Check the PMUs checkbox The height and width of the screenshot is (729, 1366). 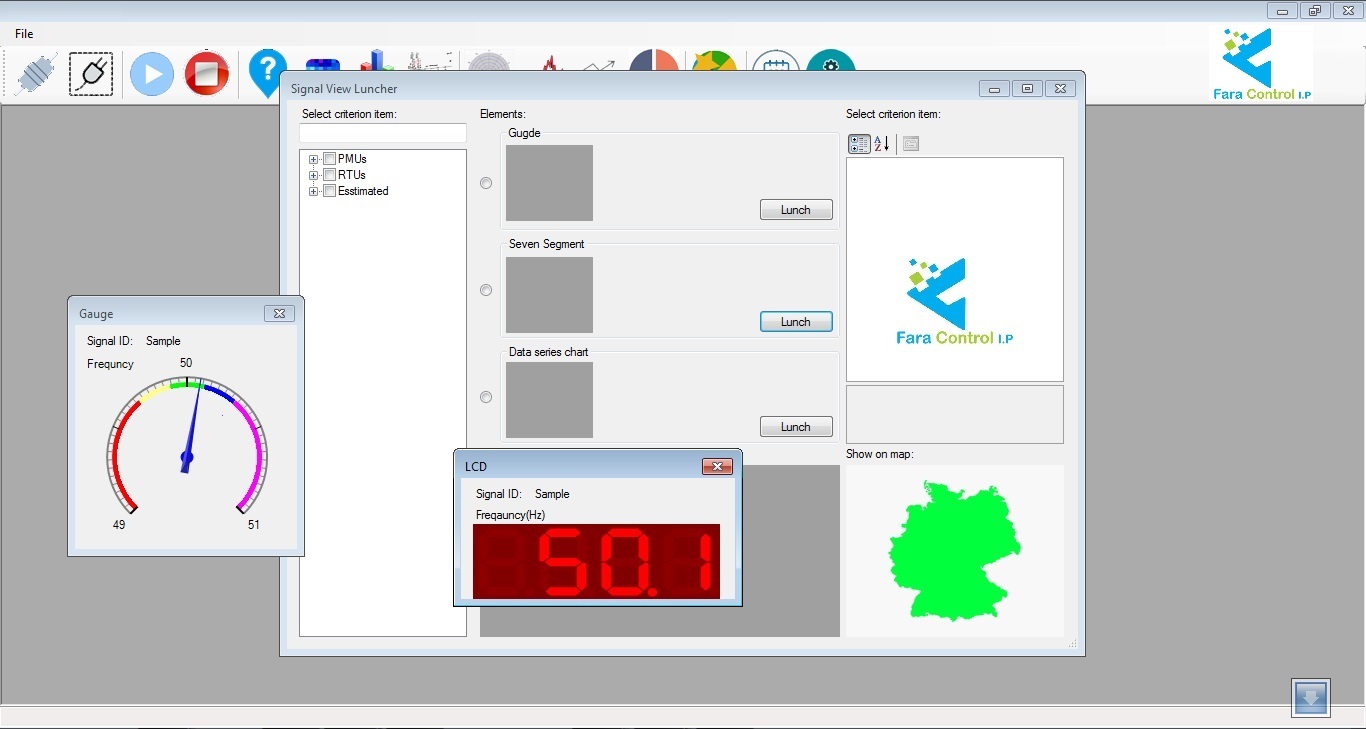click(329, 159)
